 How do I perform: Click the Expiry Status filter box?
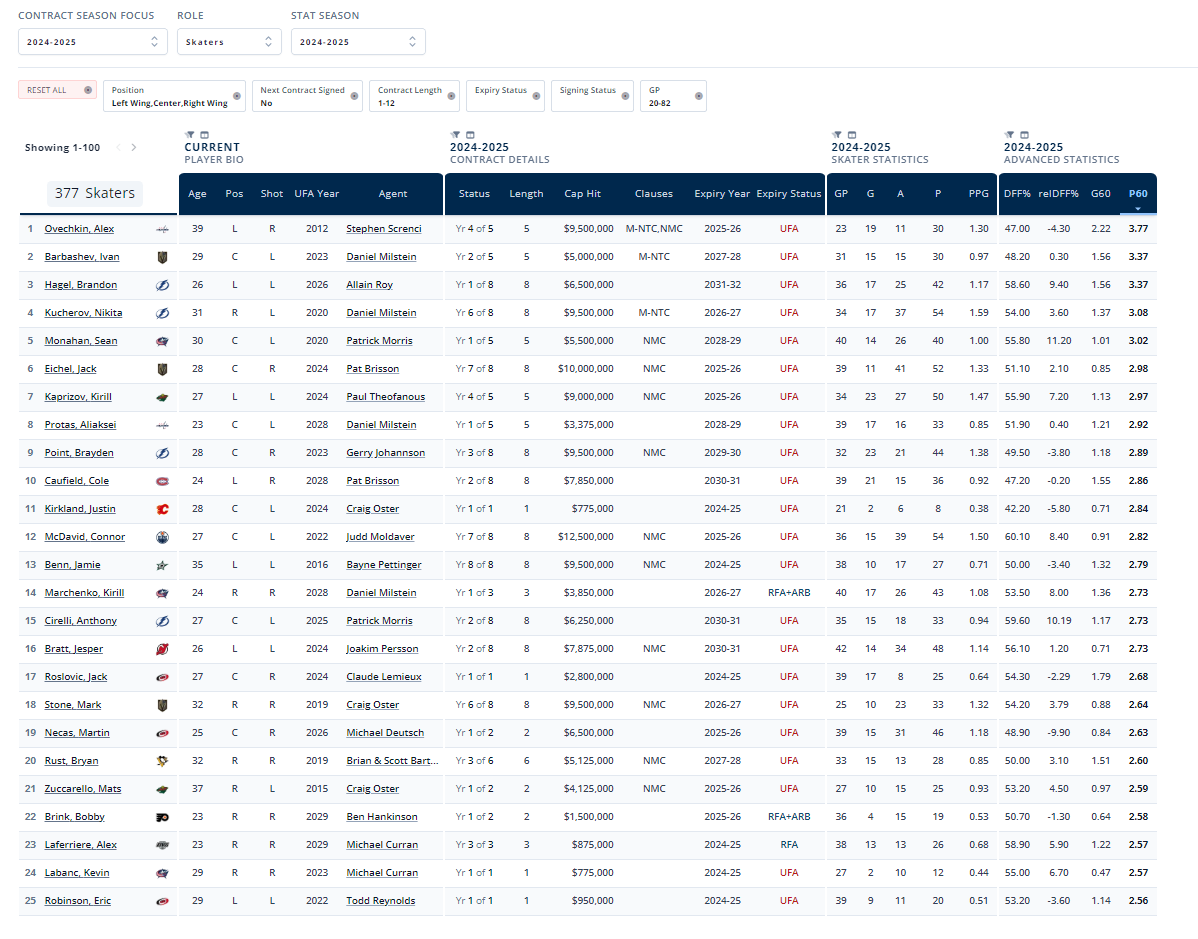[x=505, y=96]
